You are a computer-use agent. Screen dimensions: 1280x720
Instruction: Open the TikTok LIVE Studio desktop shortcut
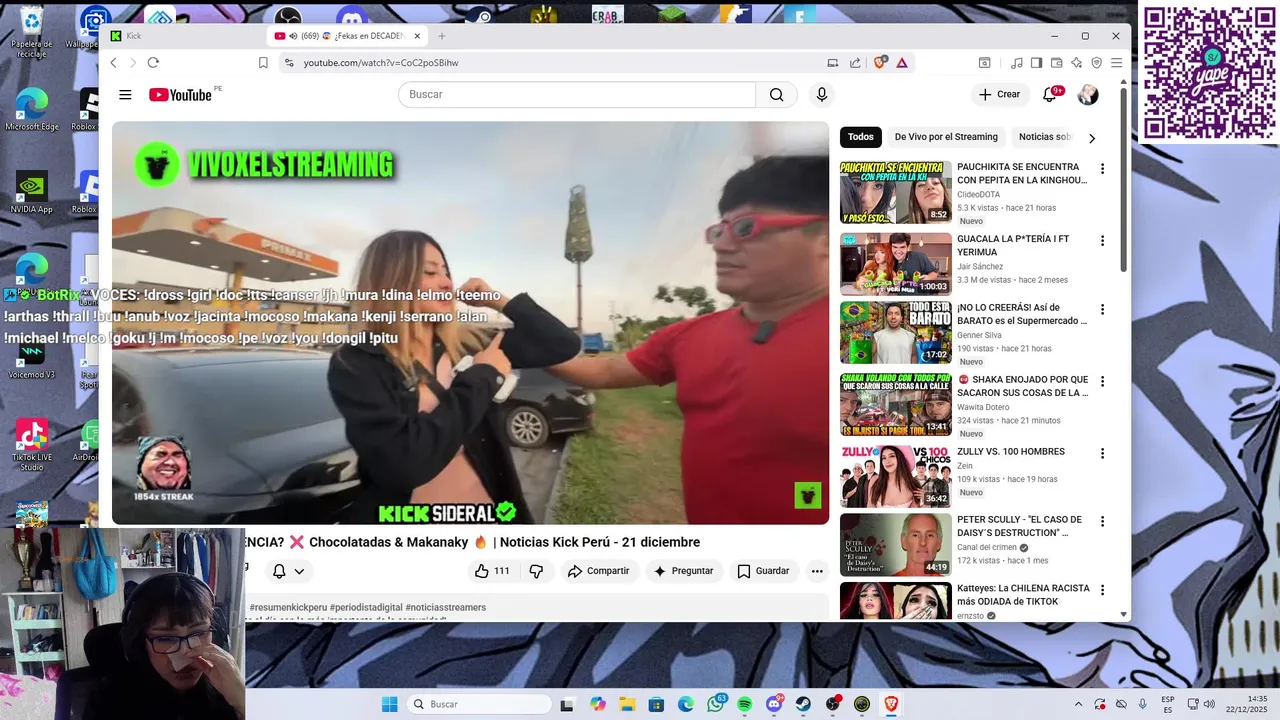31,444
